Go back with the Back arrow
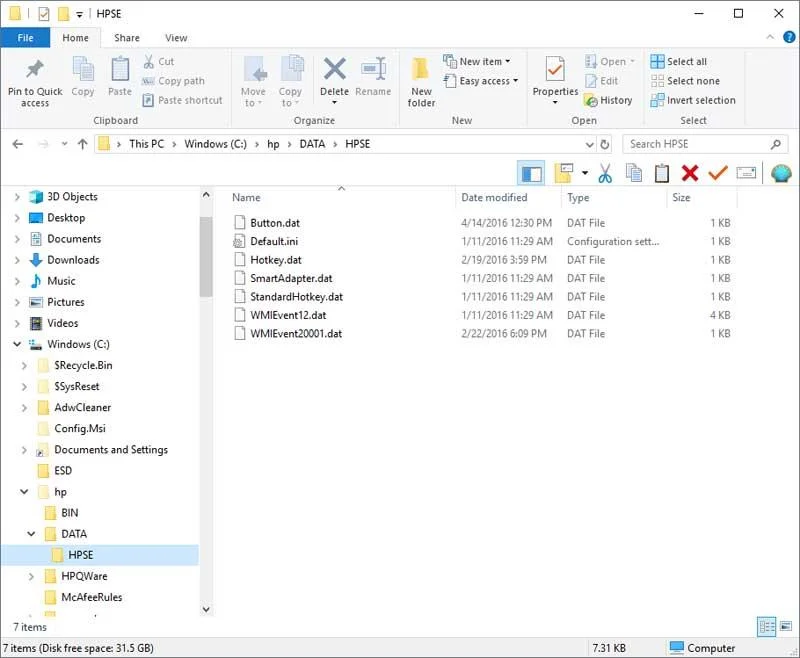Image resolution: width=800 pixels, height=658 pixels. tap(18, 144)
